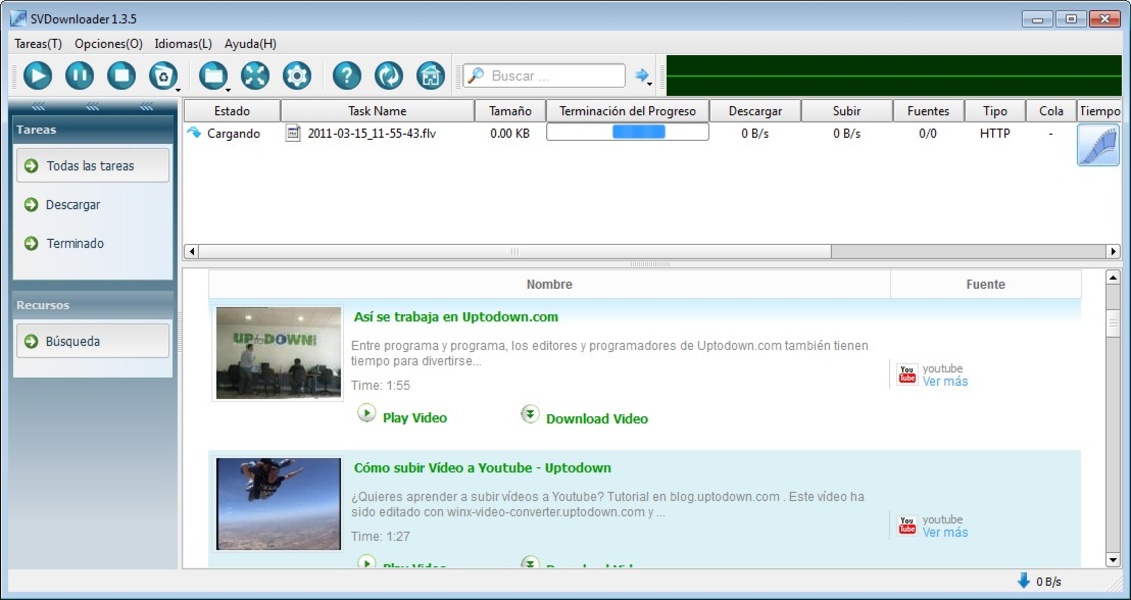The height and width of the screenshot is (600, 1131).
Task: Select 'Todas las tareas' in sidebar
Action: tap(92, 166)
